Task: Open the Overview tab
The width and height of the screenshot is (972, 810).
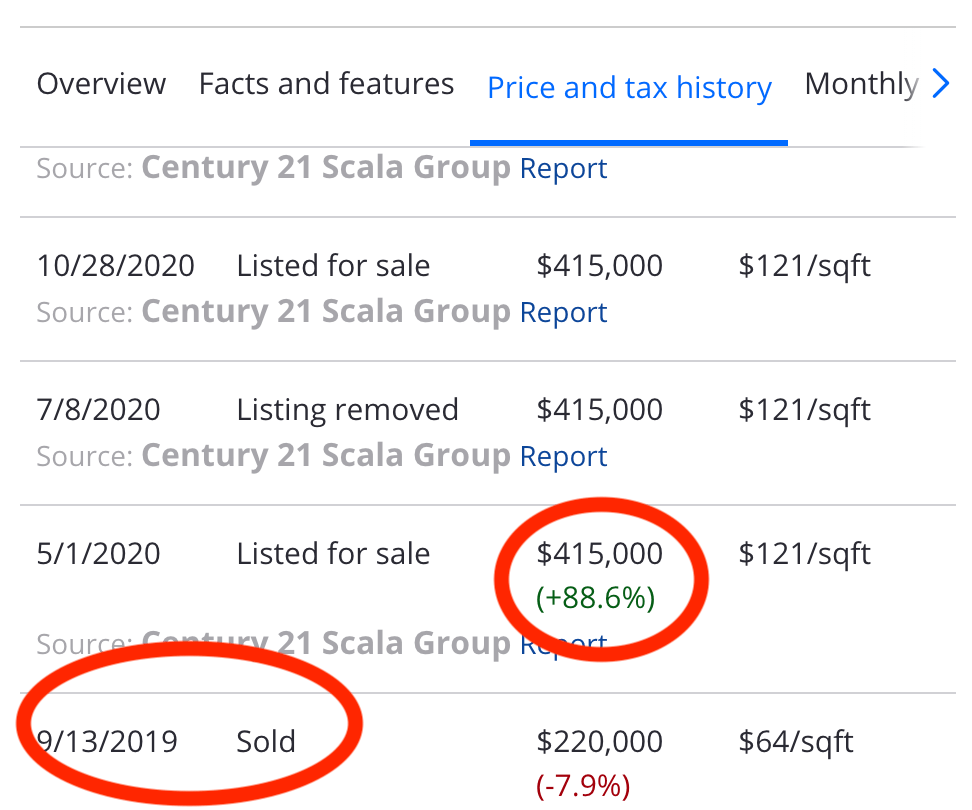Action: click(101, 84)
